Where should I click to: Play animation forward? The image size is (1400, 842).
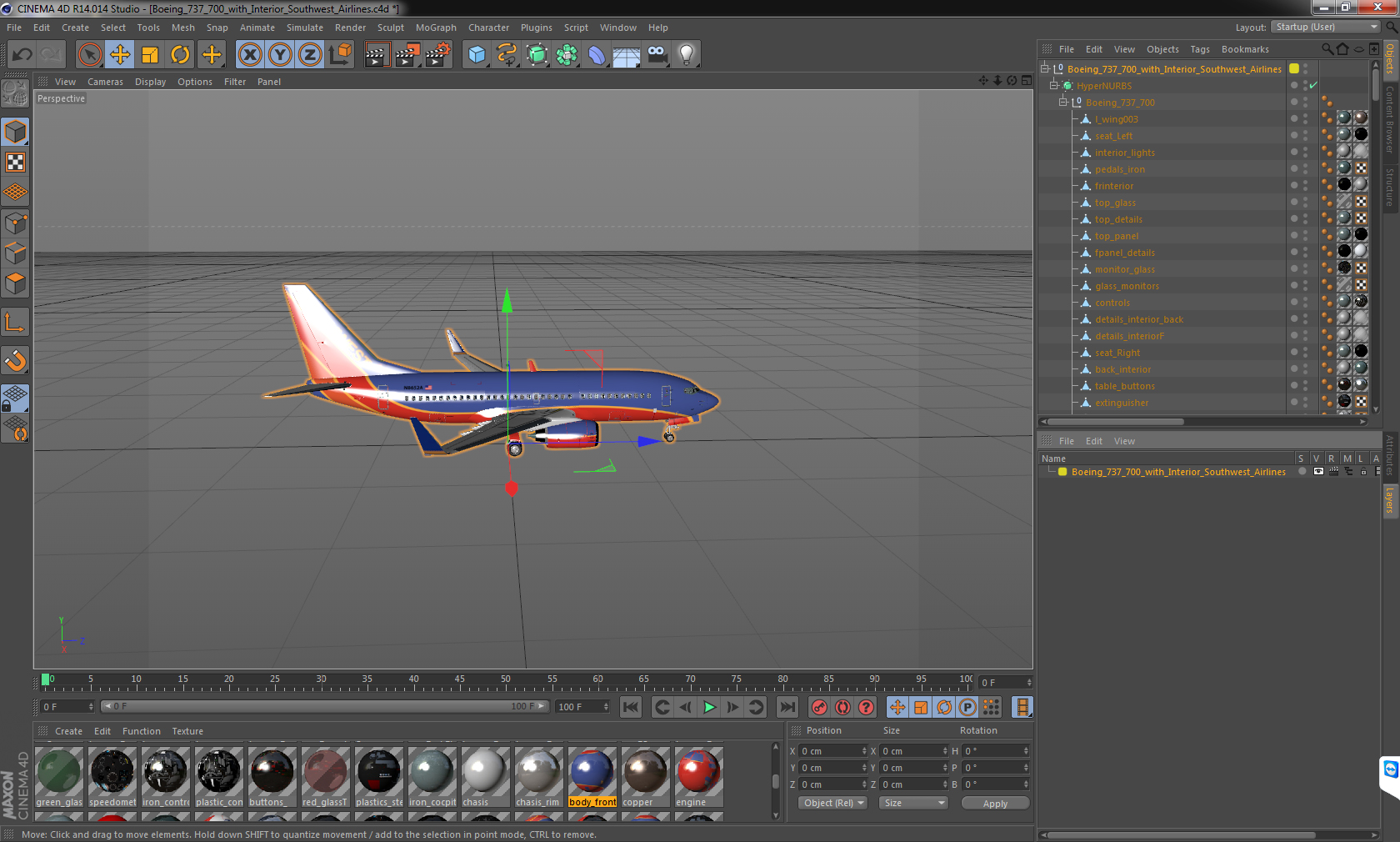click(709, 707)
